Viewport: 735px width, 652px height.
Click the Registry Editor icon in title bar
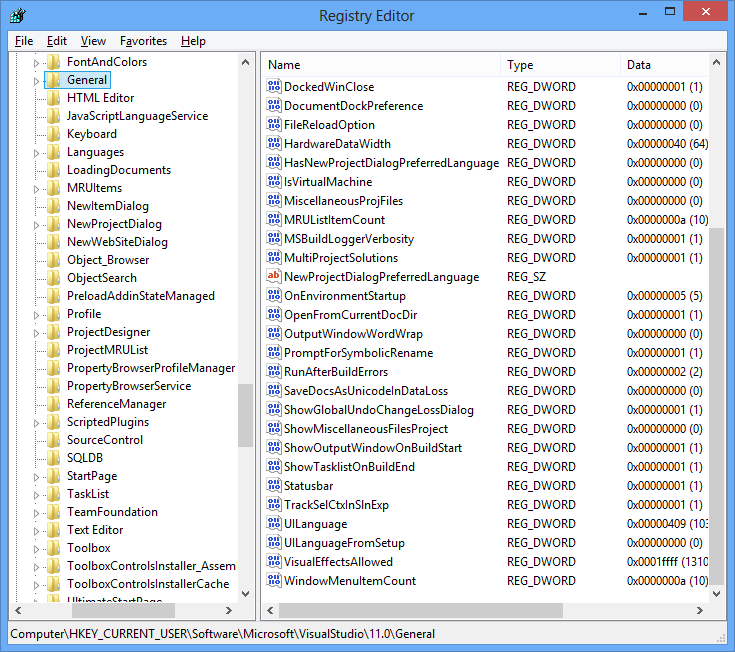tap(18, 15)
